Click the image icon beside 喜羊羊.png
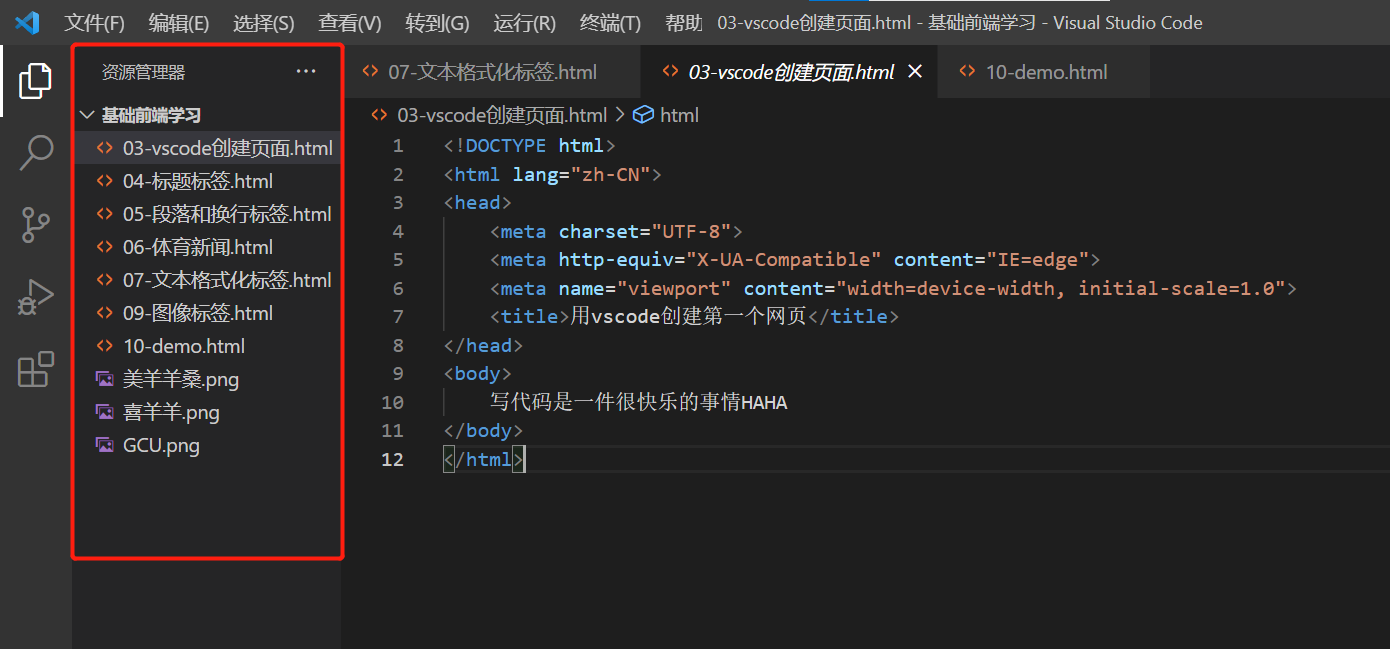Image resolution: width=1390 pixels, height=649 pixels. coord(106,411)
